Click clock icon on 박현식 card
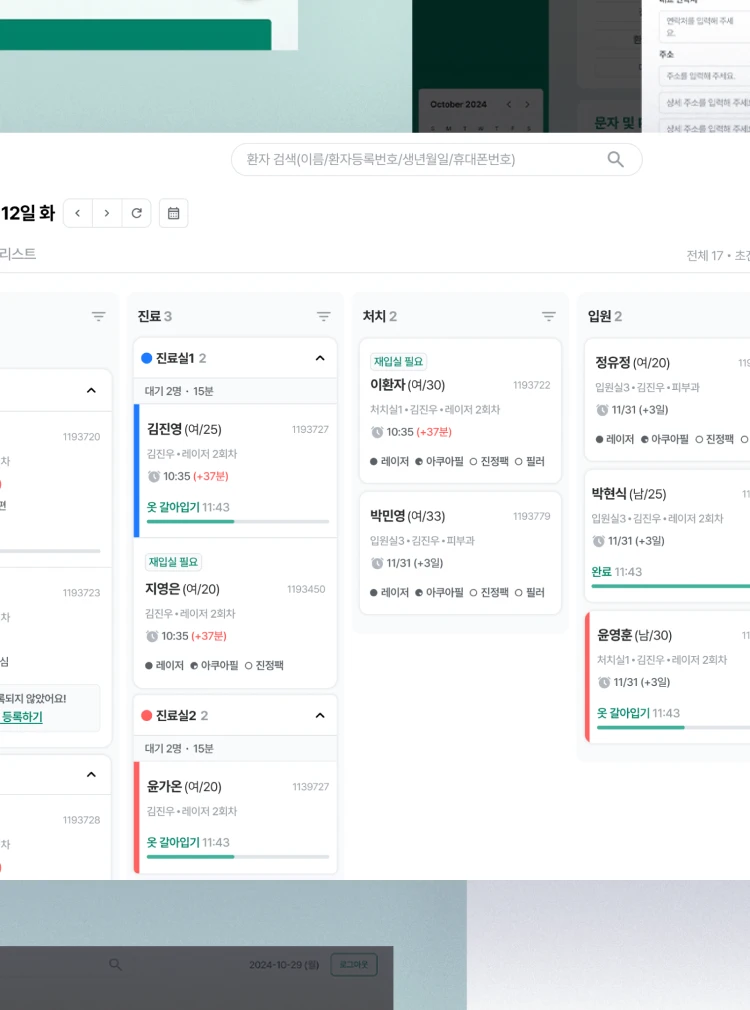This screenshot has width=750, height=1010. click(x=599, y=541)
